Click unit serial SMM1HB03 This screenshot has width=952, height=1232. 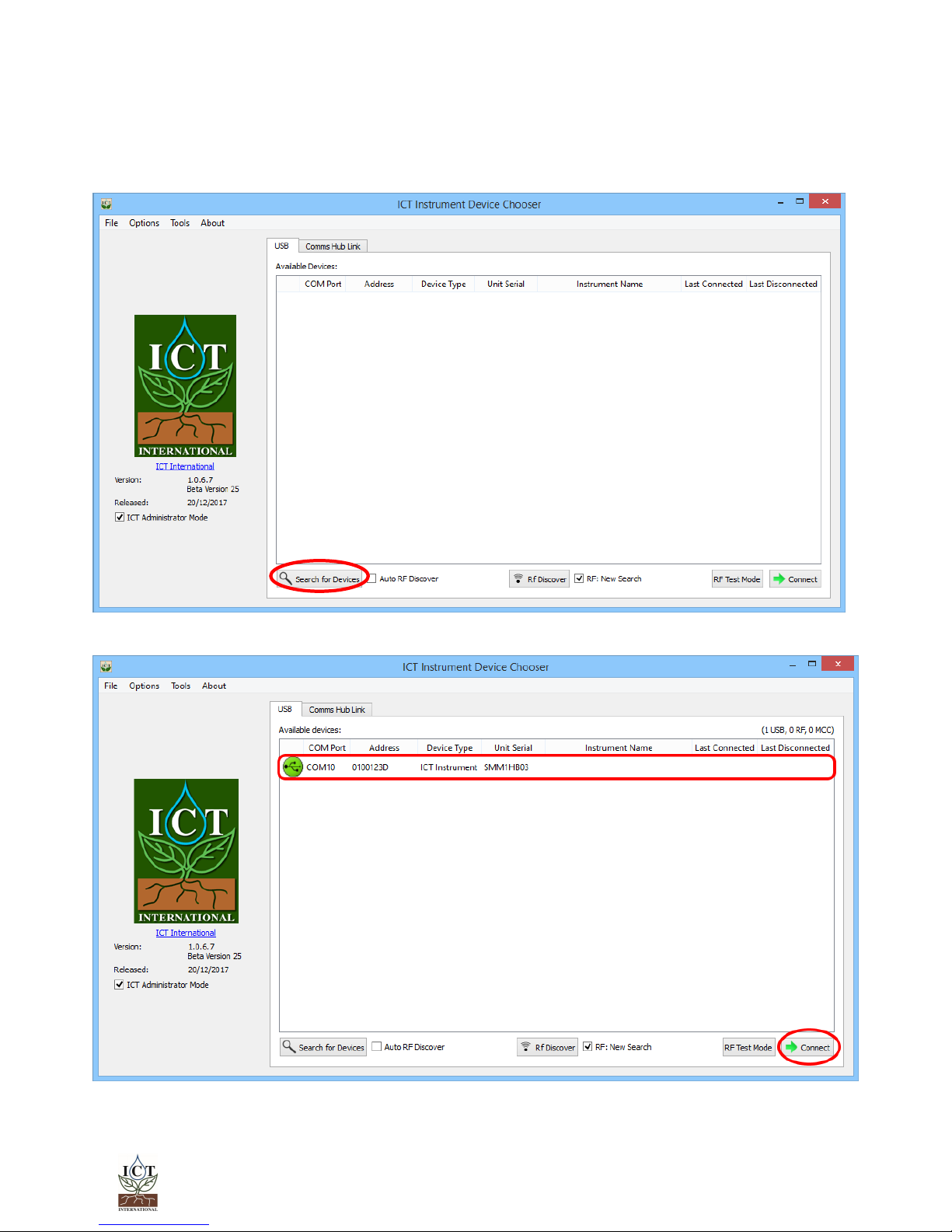click(x=506, y=767)
